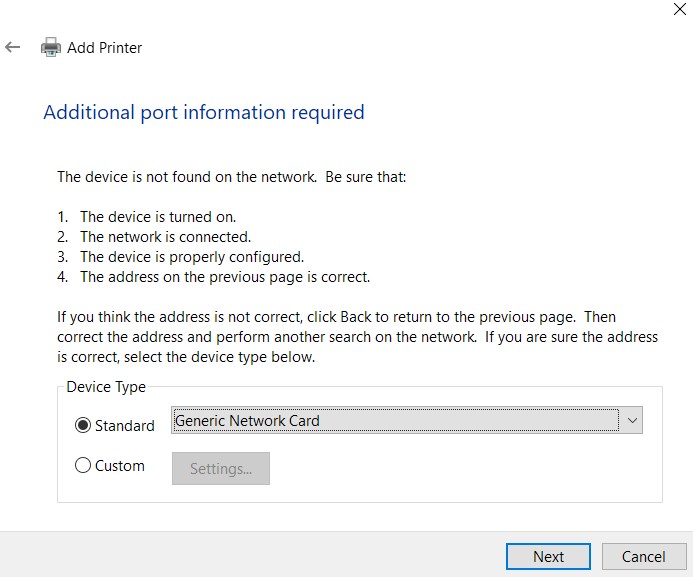Click 'The address on the previous page' line
The image size is (693, 577).
[225, 277]
